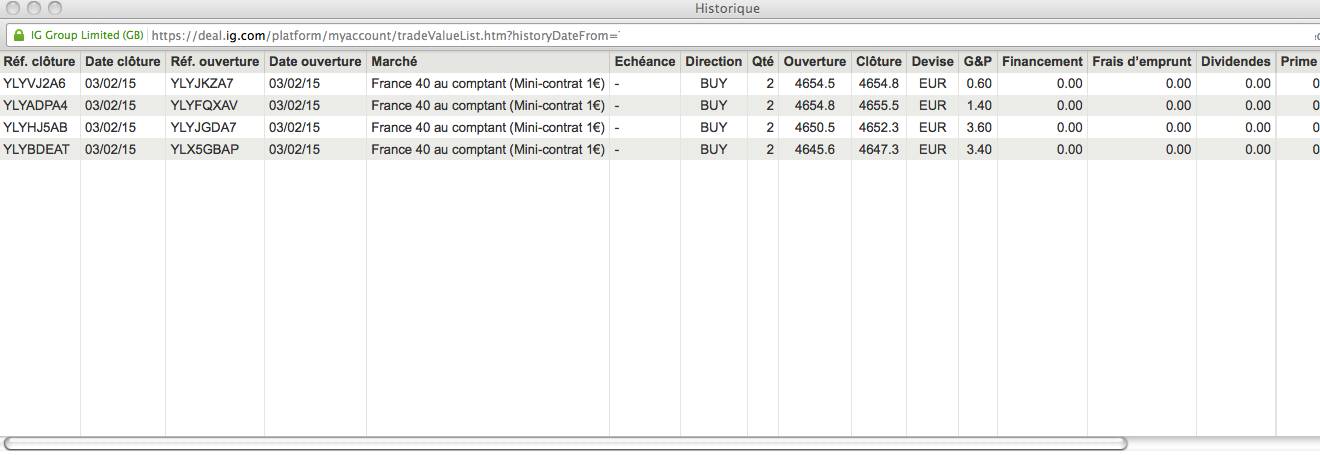Select the row with reference YLYADPA4
The width and height of the screenshot is (1320, 455).
[36, 106]
